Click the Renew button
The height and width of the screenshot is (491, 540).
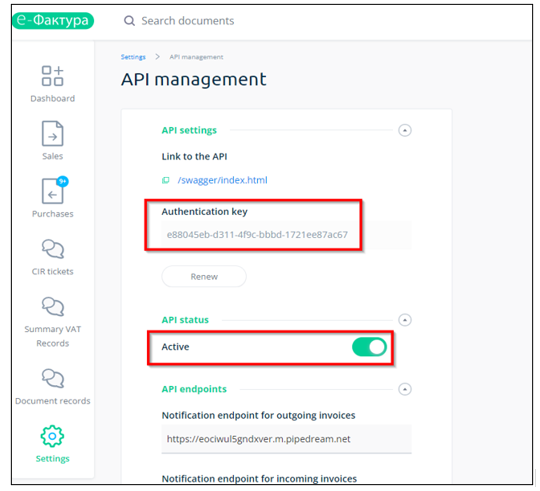click(204, 276)
